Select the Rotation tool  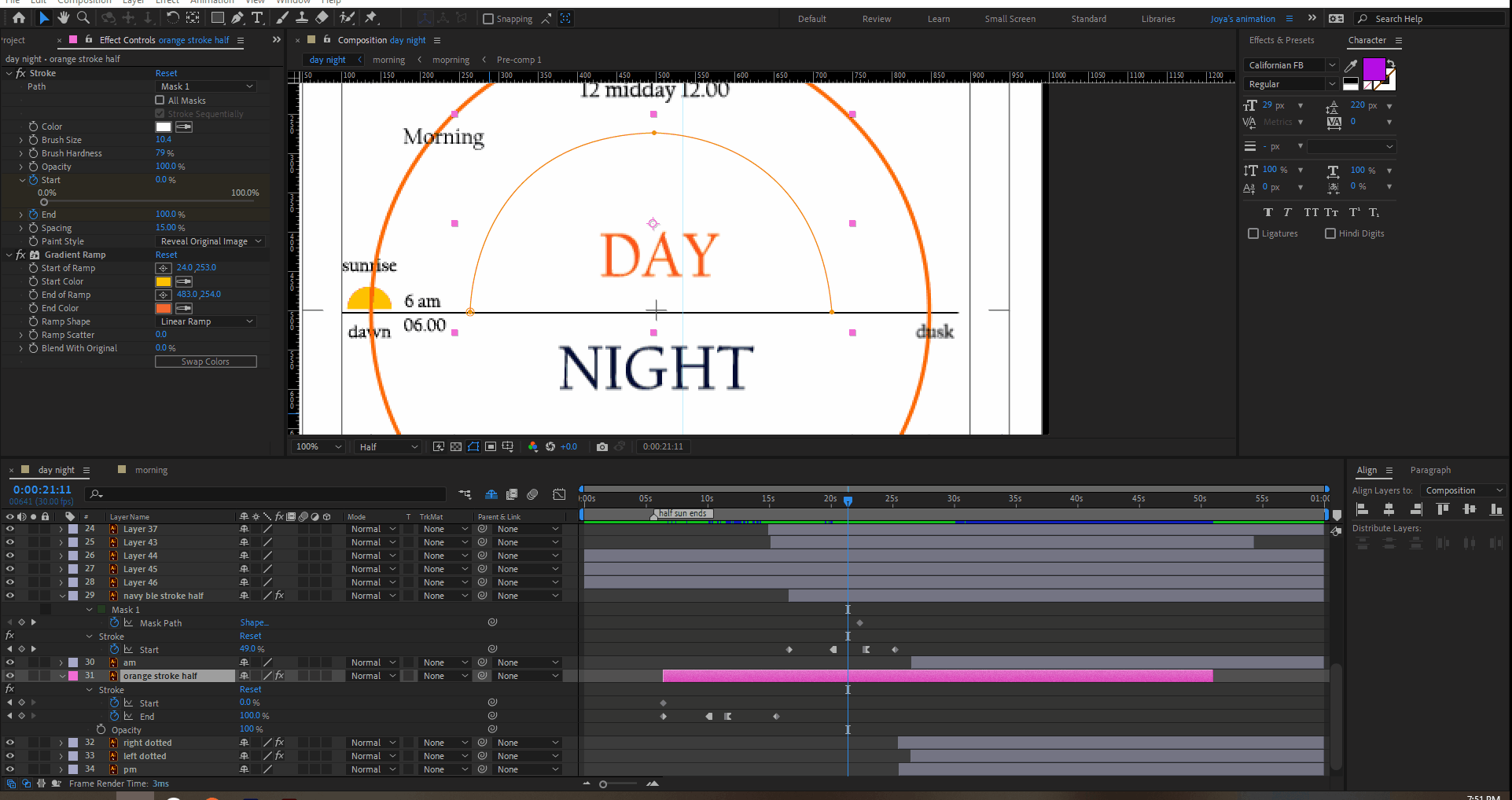pyautogui.click(x=173, y=18)
